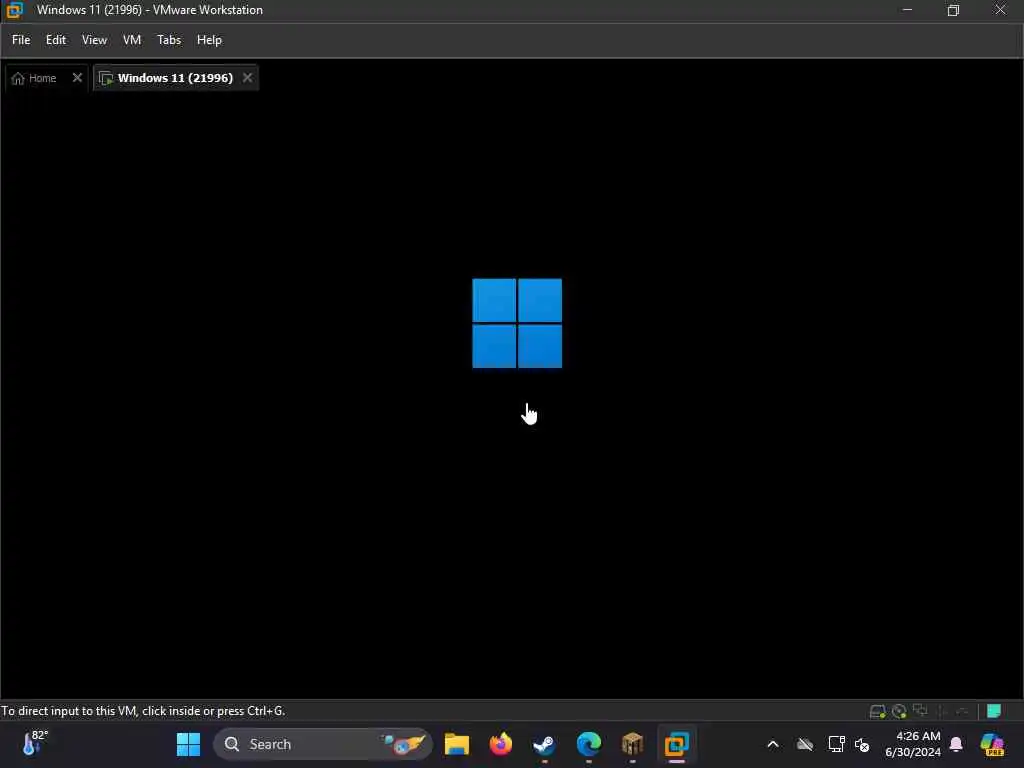The image size is (1024, 768).
Task: Click the sound card status icon
Action: [963, 711]
